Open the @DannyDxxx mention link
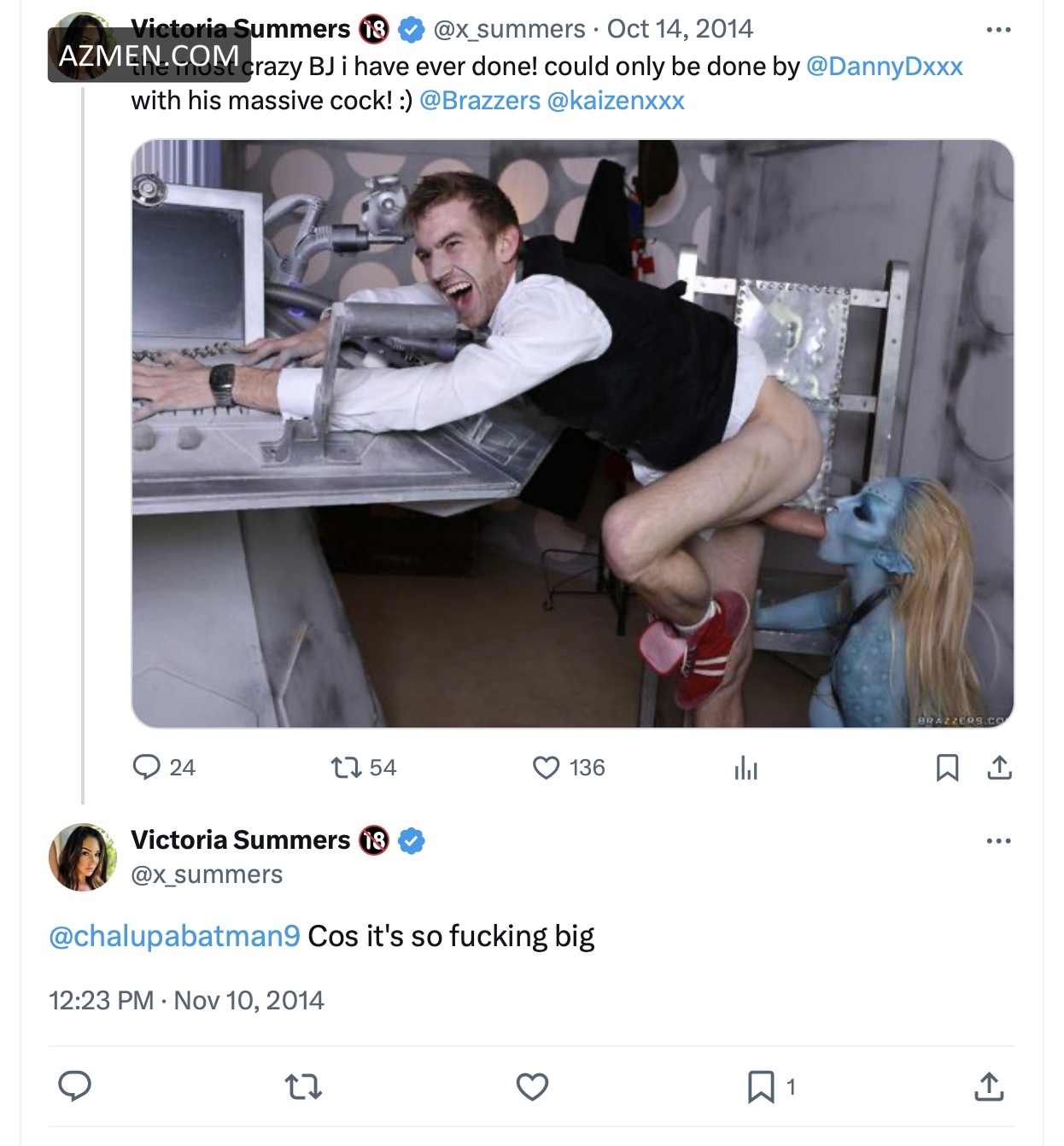Viewport: 1064px width, 1146px height. 884,67
